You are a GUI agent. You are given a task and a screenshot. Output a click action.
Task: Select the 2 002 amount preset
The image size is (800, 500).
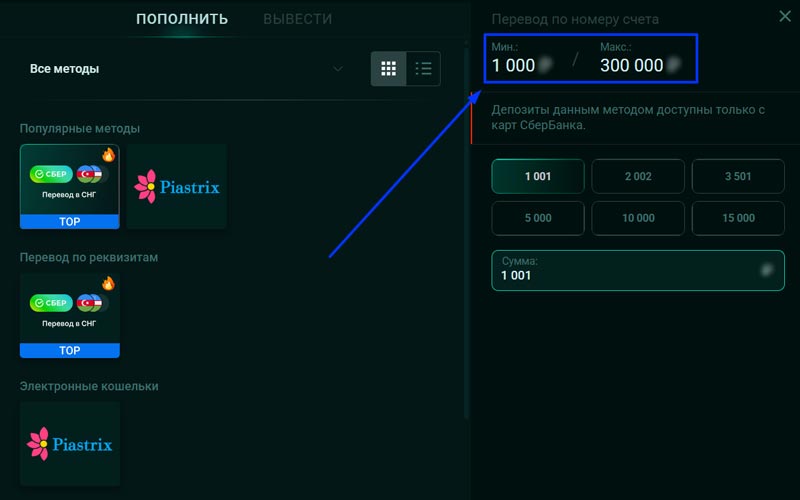click(x=638, y=176)
